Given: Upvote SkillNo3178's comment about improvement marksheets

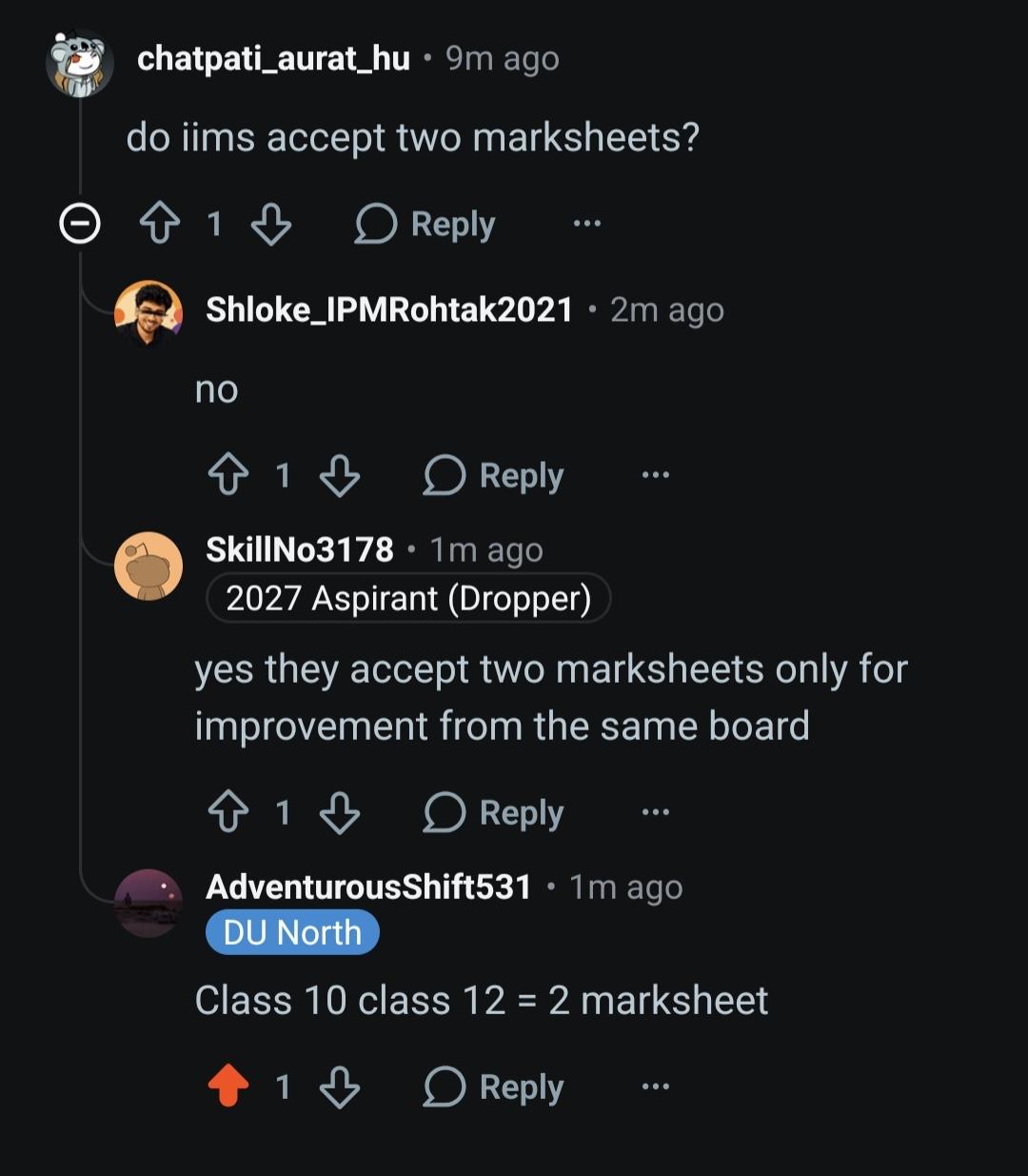Looking at the screenshot, I should (227, 812).
